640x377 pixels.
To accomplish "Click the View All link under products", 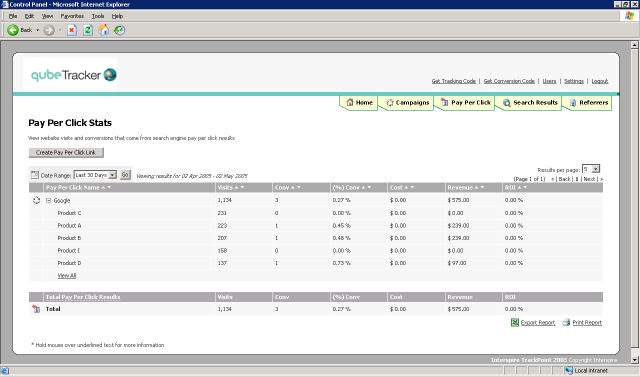I will click(67, 275).
